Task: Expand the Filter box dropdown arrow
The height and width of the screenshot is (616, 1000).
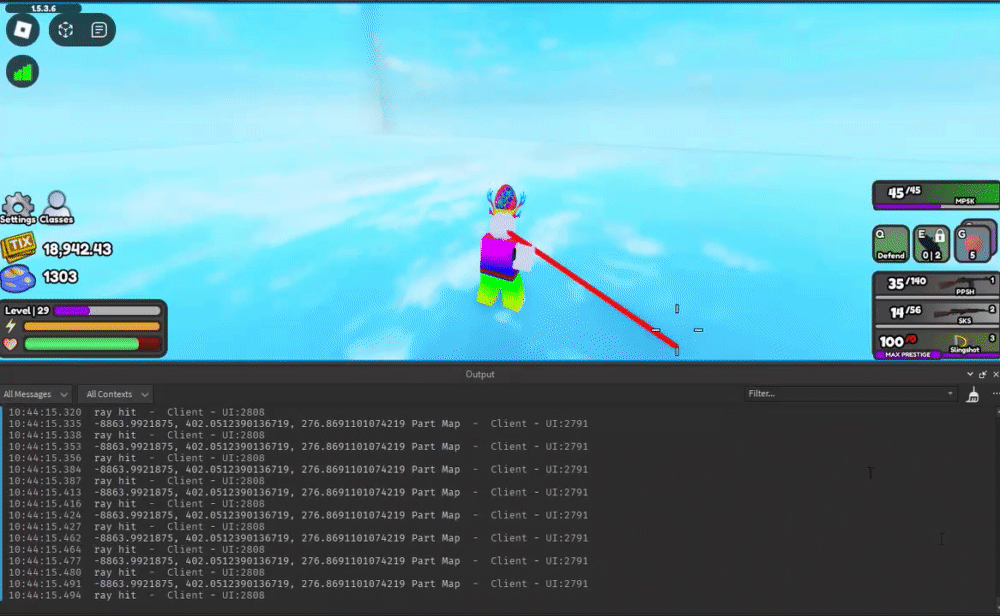Action: [950, 393]
